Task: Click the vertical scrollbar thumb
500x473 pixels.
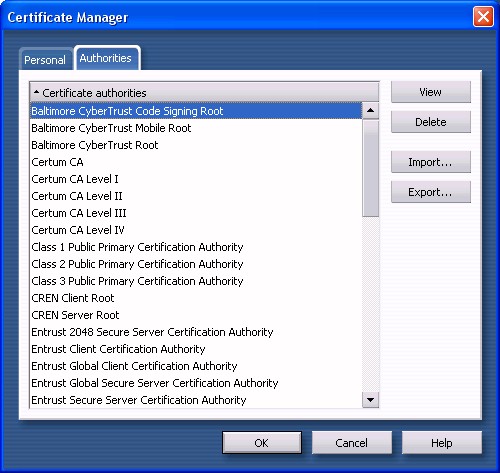Action: coord(370,168)
